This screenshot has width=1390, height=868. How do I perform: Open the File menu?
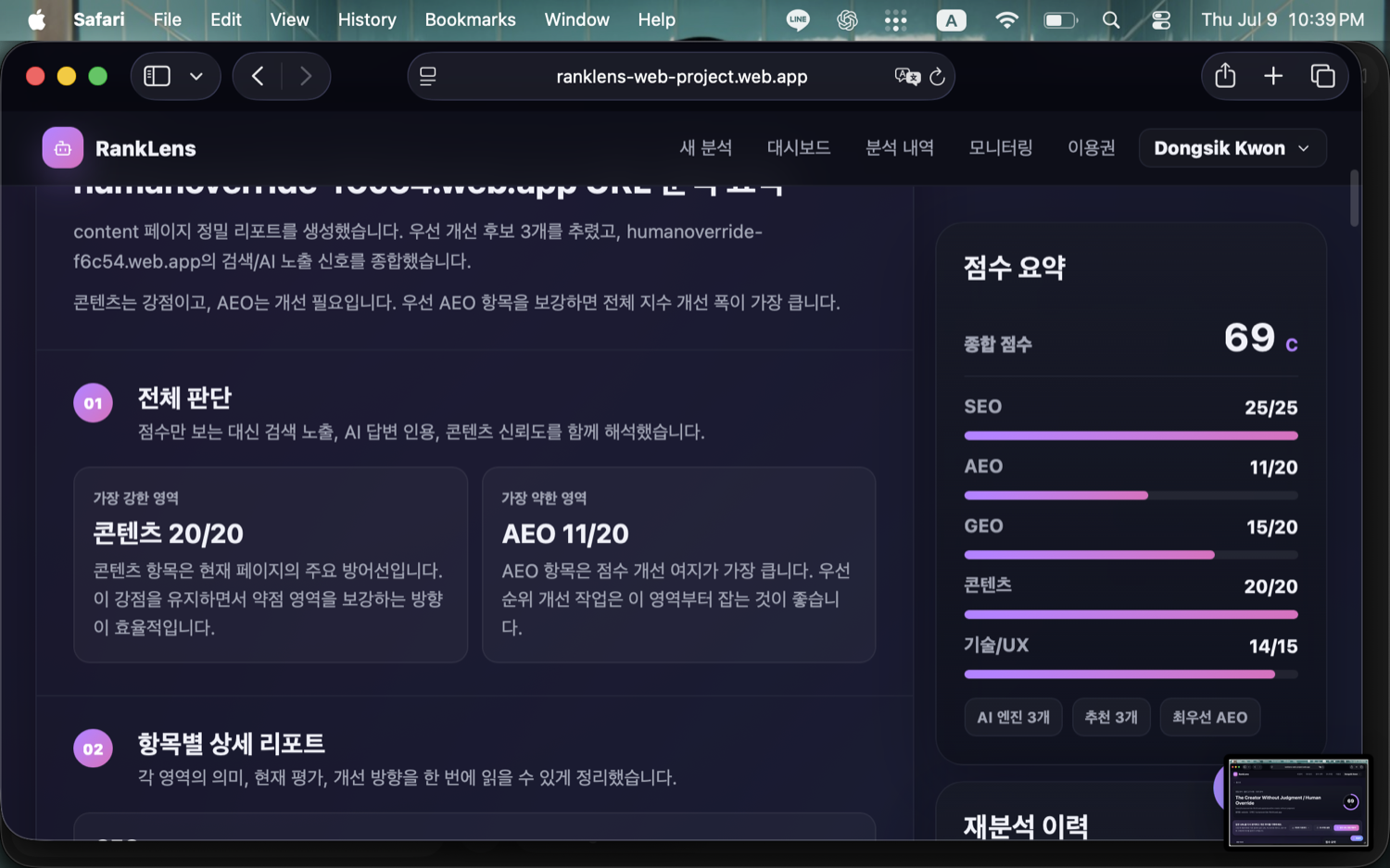[x=167, y=19]
